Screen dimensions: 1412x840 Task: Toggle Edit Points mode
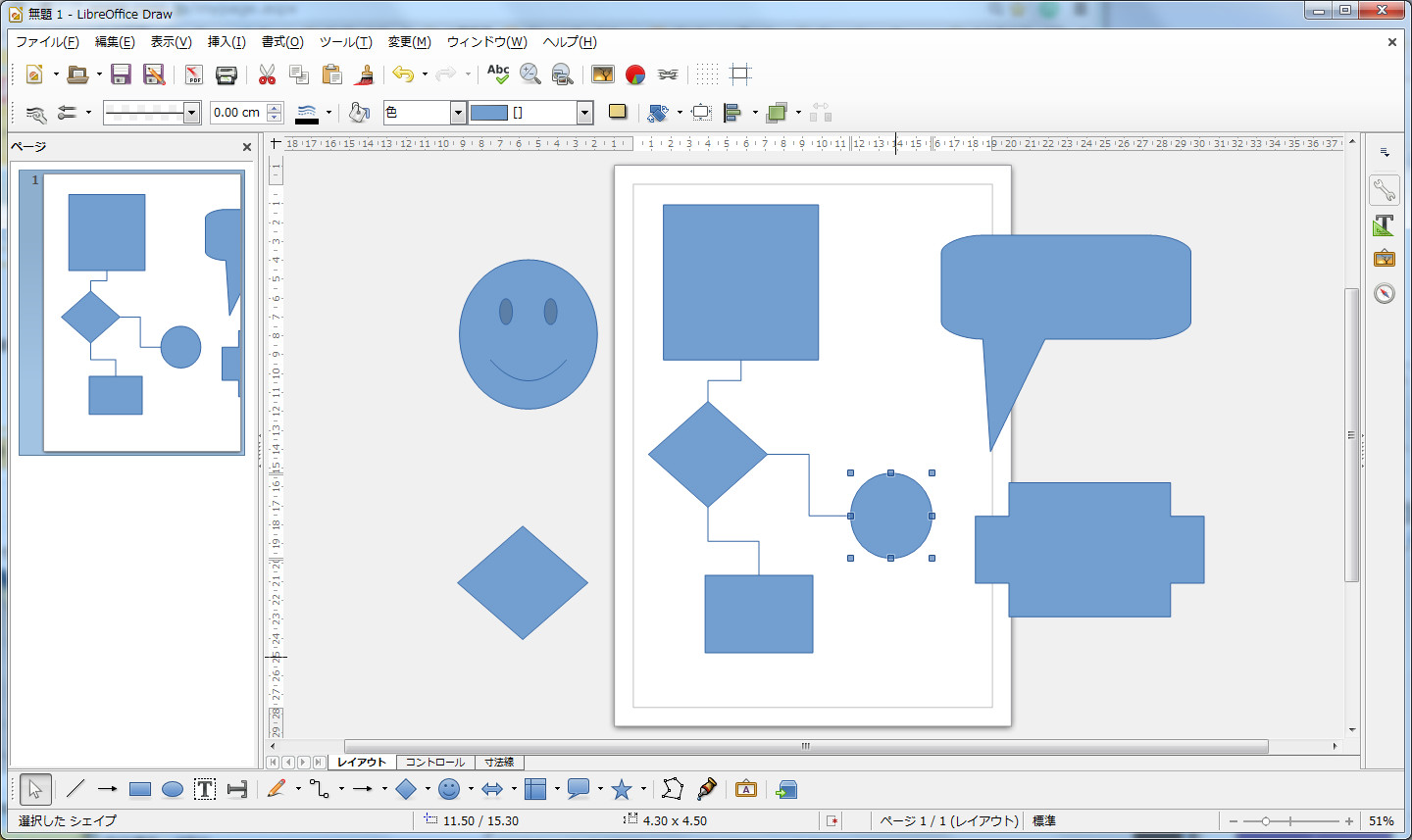click(672, 789)
